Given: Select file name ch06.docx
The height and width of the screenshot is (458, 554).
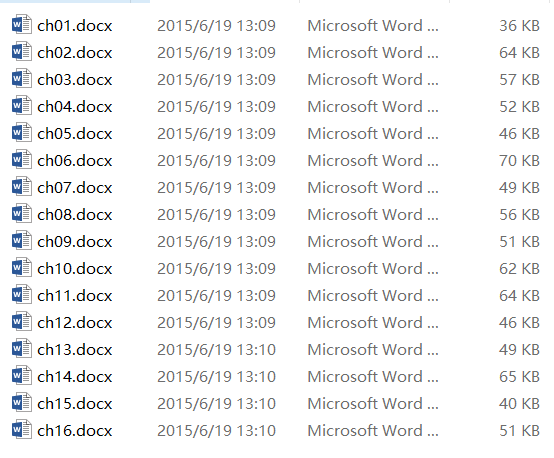Looking at the screenshot, I should tap(75, 161).
